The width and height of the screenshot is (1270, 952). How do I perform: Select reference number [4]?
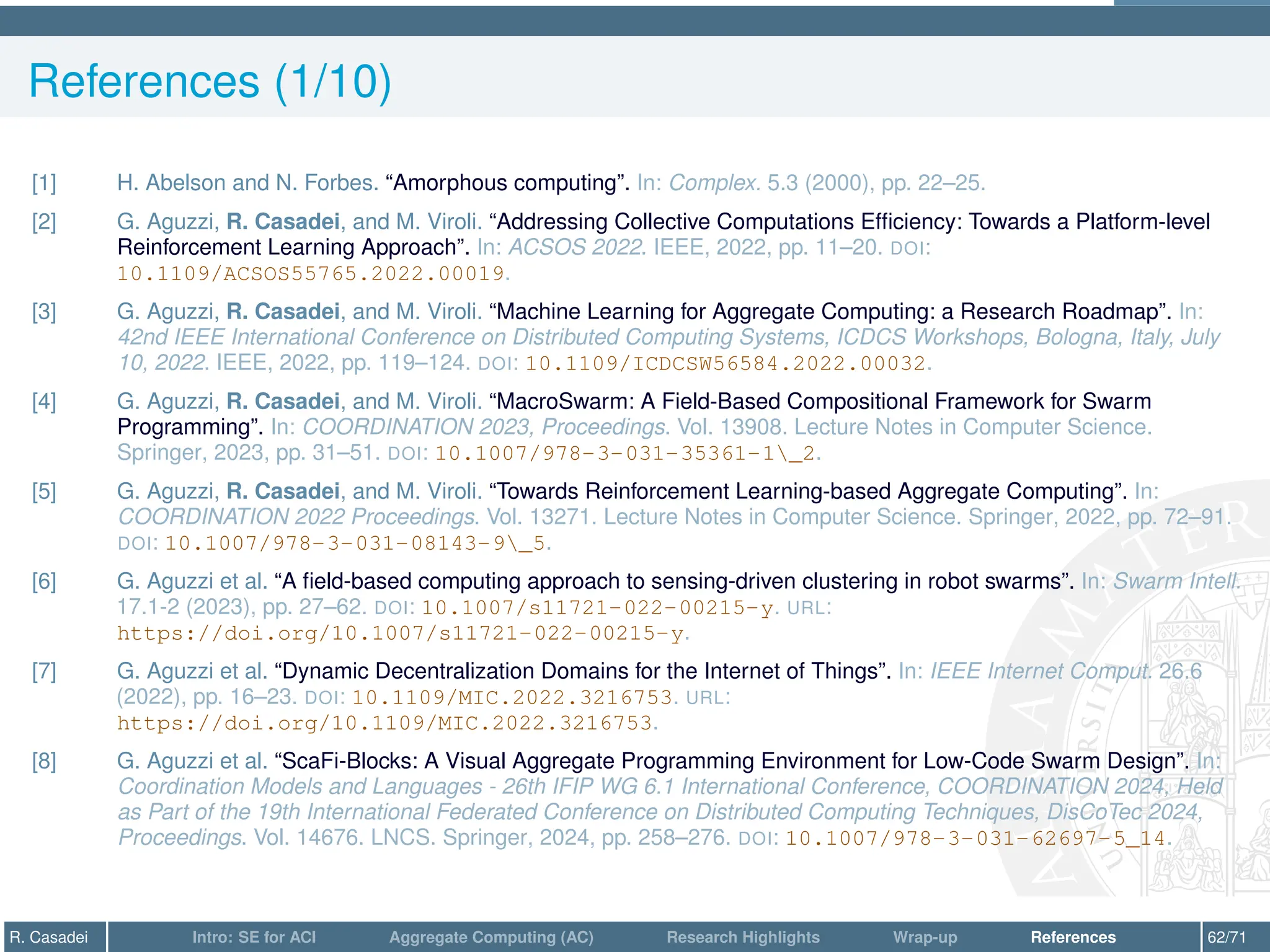point(44,402)
